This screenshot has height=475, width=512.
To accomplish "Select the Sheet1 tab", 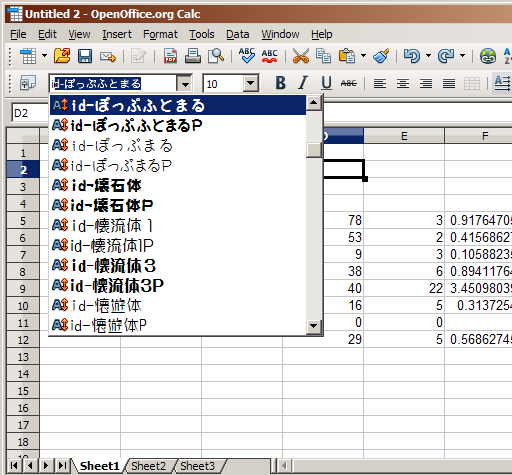I will (x=99, y=466).
